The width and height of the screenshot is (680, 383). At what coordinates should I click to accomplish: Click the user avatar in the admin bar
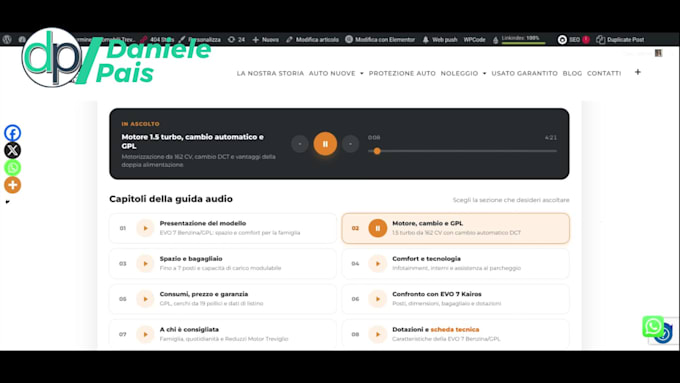pos(658,53)
